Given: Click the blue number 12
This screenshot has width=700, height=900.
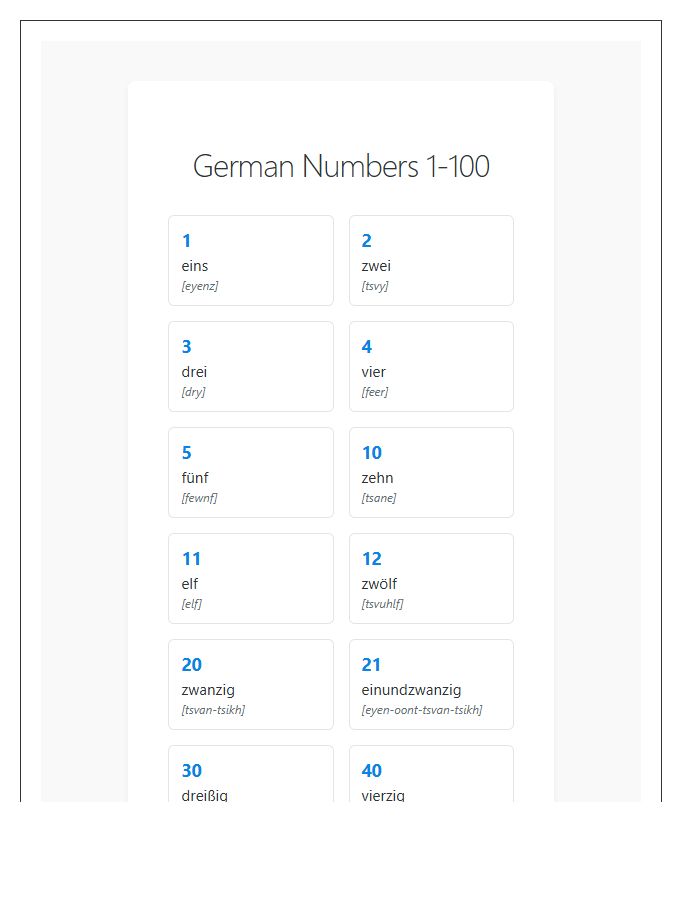Looking at the screenshot, I should (x=372, y=559).
